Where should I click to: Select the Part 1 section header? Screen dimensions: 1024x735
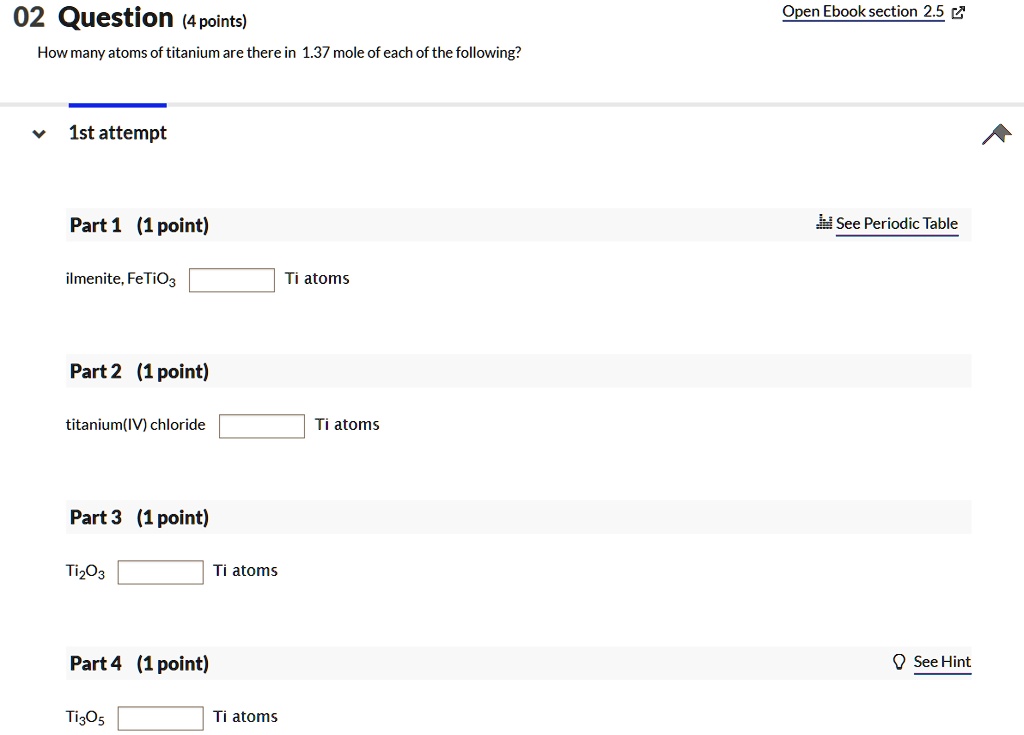95,224
